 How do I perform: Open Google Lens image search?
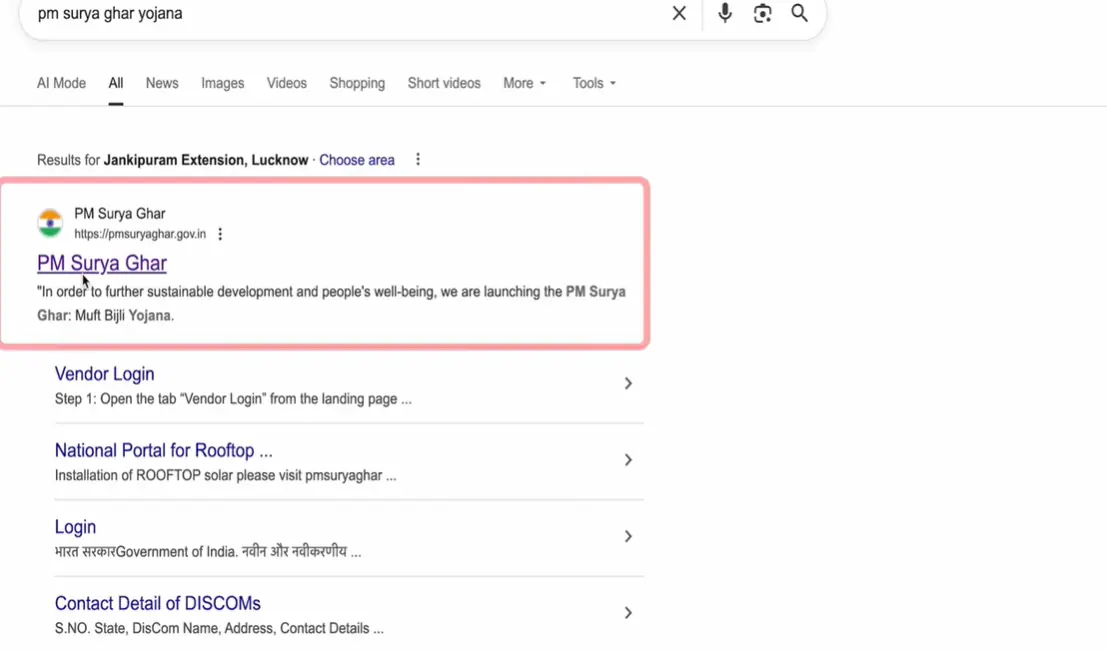(x=762, y=13)
